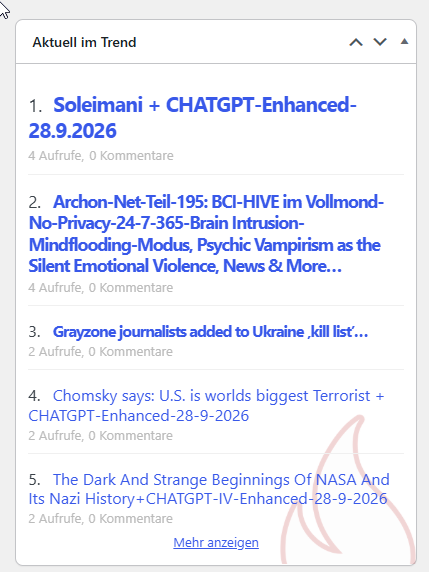Click the flame watermark icon
This screenshot has width=429, height=572.
point(348,491)
